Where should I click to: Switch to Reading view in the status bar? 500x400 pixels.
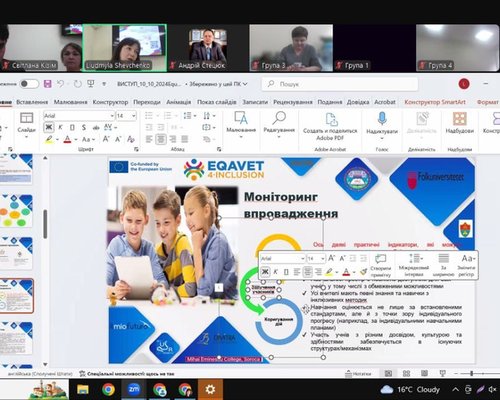pos(424,373)
